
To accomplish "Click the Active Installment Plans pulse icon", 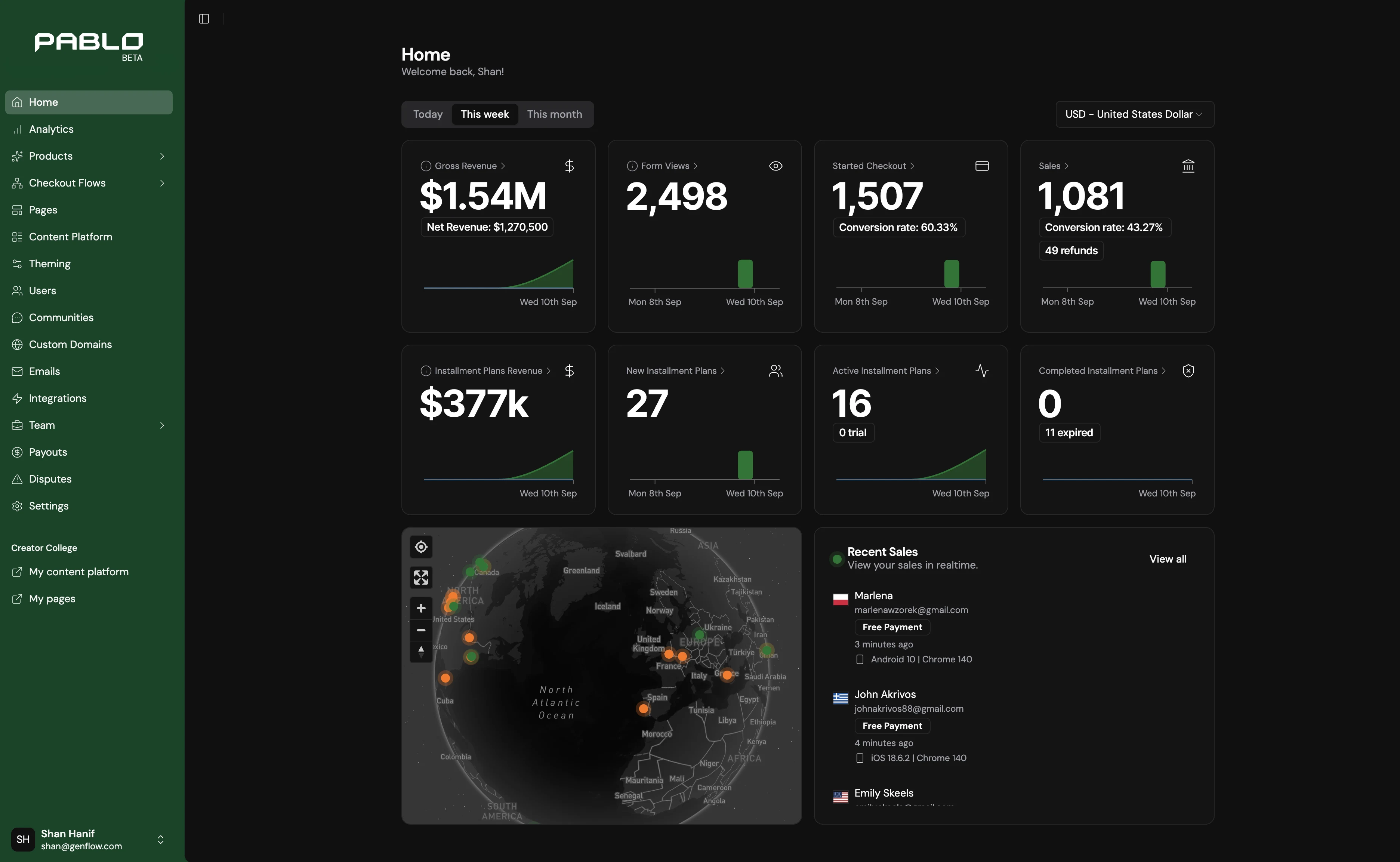I will (981, 370).
